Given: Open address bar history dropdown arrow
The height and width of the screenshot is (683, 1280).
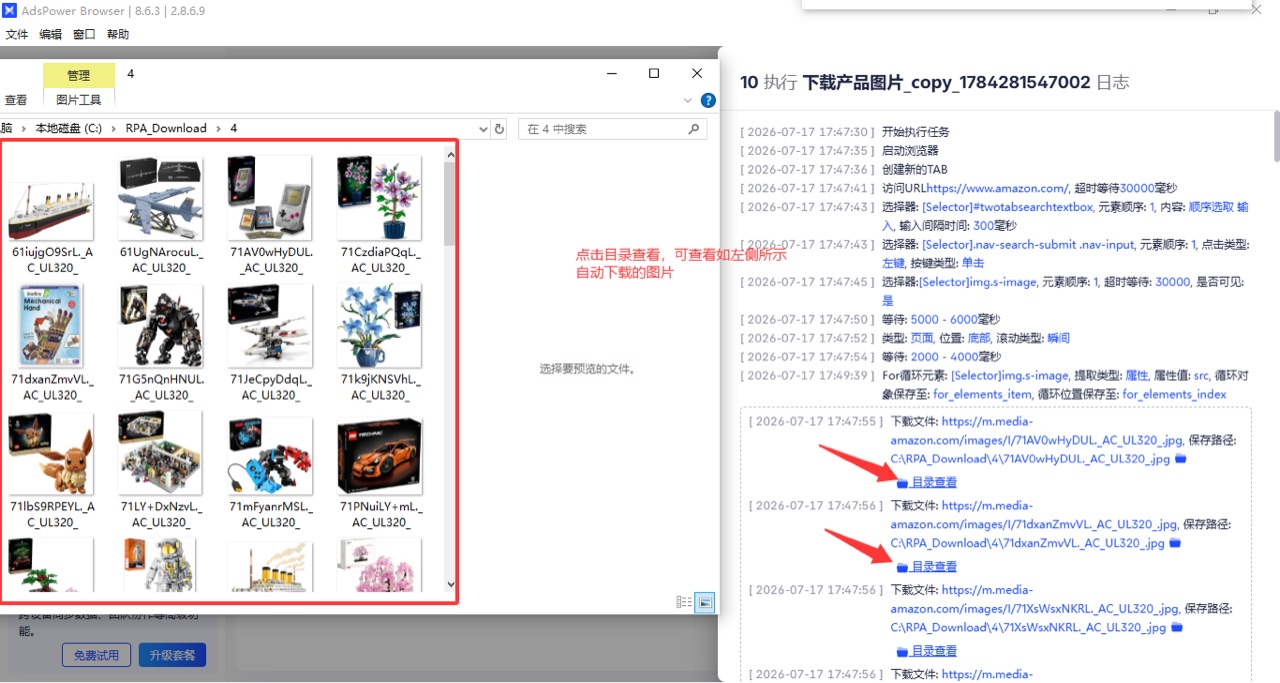Looking at the screenshot, I should (484, 129).
